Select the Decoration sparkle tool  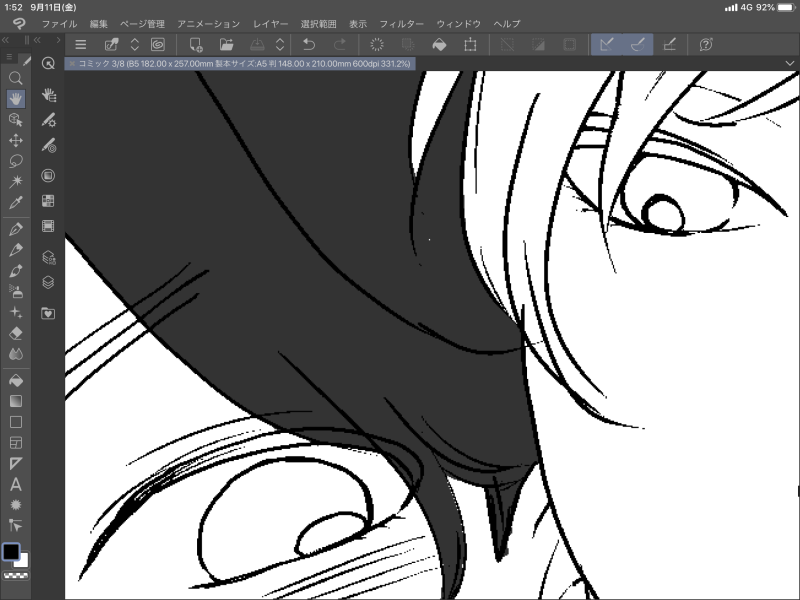point(16,312)
